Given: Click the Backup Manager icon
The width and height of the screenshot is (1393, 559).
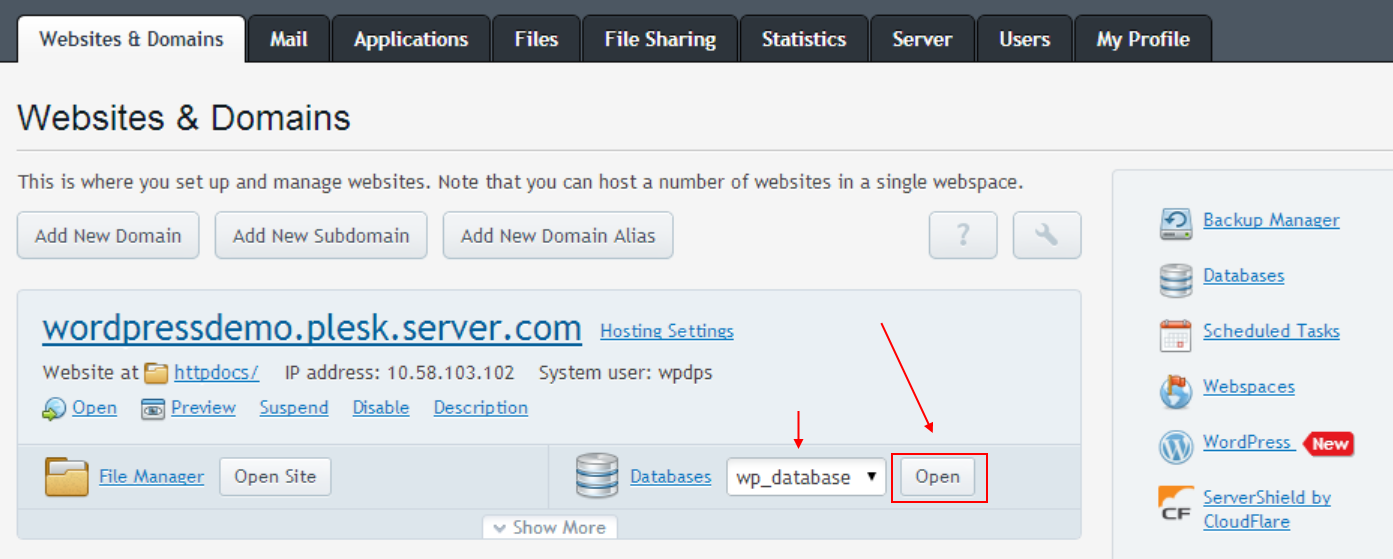Looking at the screenshot, I should [x=1176, y=222].
